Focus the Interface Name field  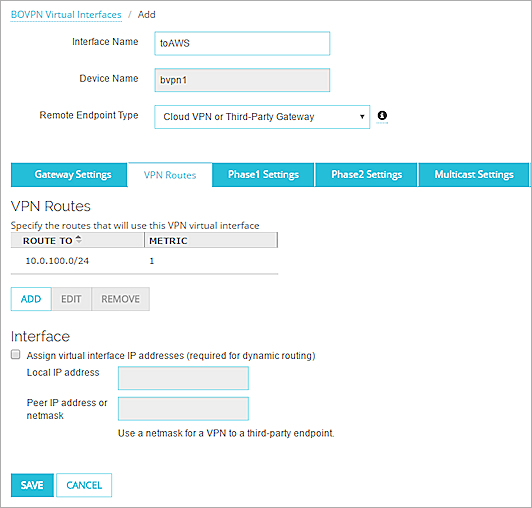pos(242,43)
